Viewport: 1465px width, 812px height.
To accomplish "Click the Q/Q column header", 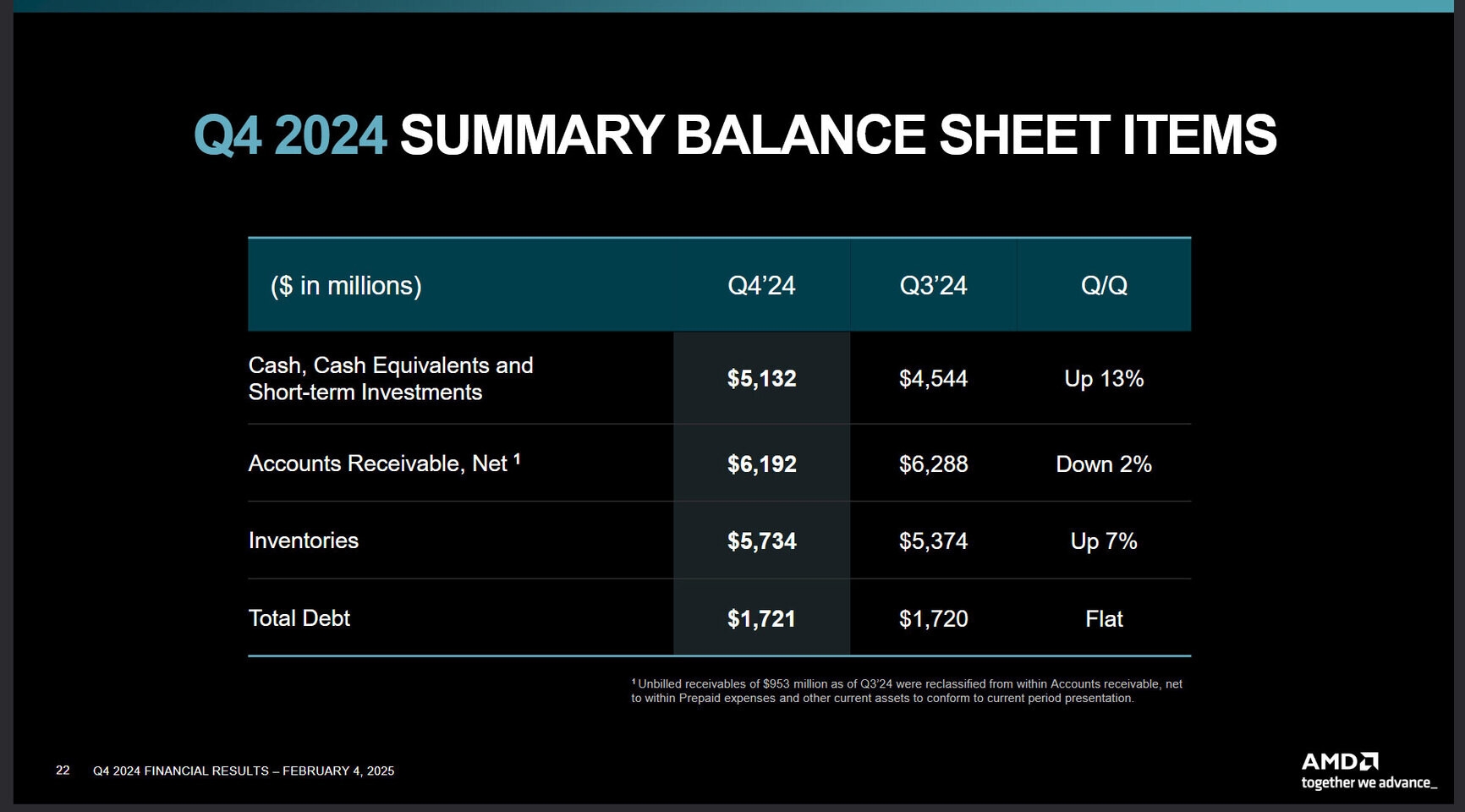I will [x=1104, y=286].
